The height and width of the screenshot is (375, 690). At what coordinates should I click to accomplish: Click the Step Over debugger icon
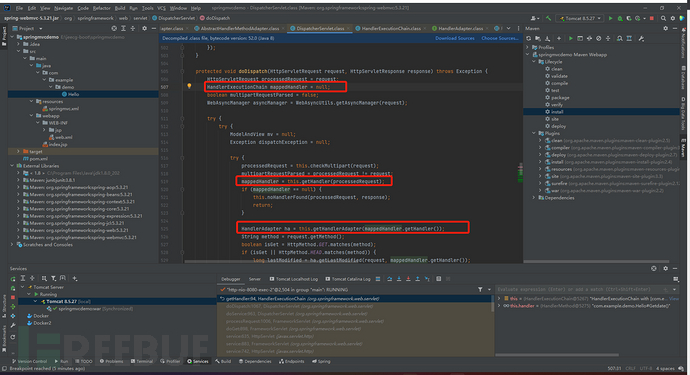389,279
